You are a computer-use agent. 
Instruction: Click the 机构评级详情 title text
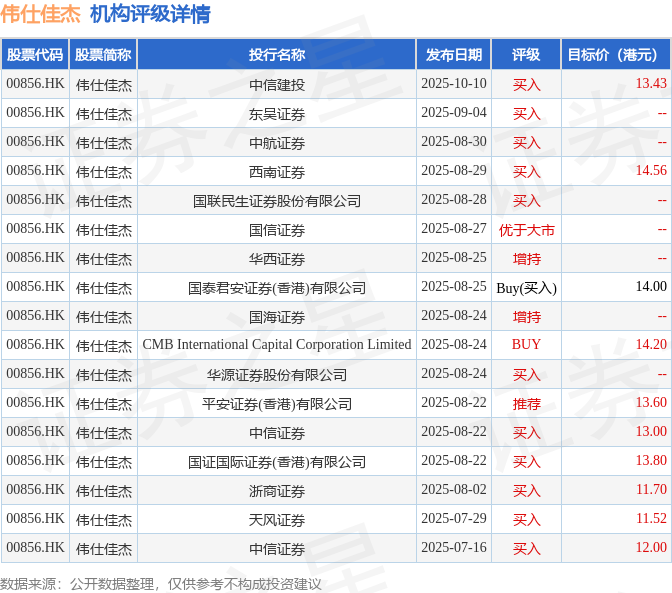tap(150, 14)
